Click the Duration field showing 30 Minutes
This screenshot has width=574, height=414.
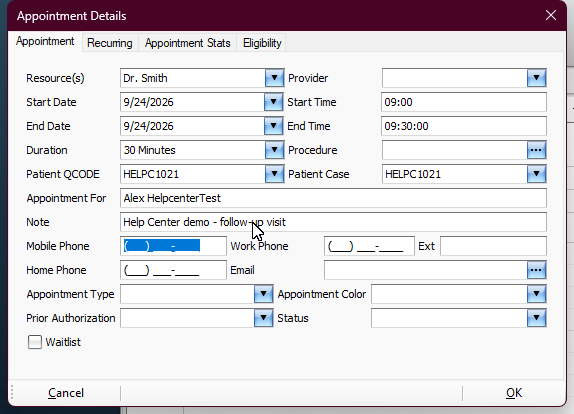click(x=193, y=150)
